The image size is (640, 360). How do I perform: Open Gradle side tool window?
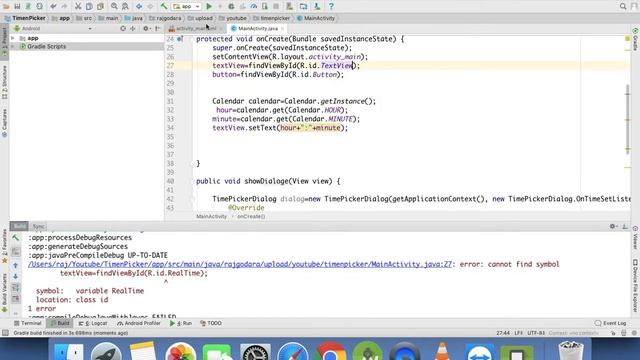tap(635, 39)
